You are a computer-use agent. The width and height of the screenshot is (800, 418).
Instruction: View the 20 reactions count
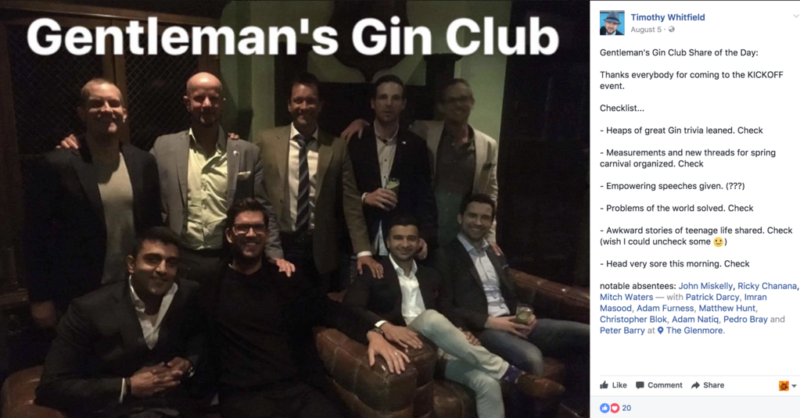click(627, 408)
